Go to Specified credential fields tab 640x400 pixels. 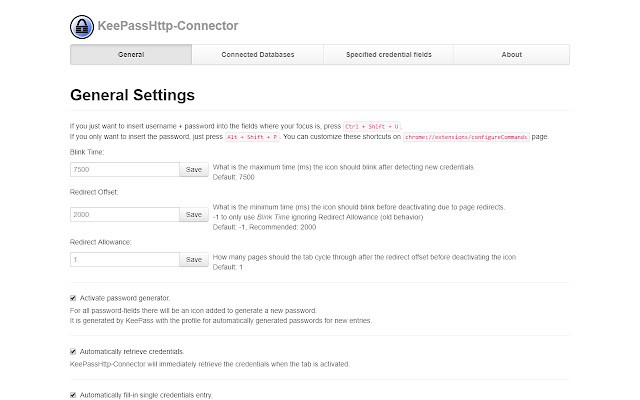coord(388,54)
